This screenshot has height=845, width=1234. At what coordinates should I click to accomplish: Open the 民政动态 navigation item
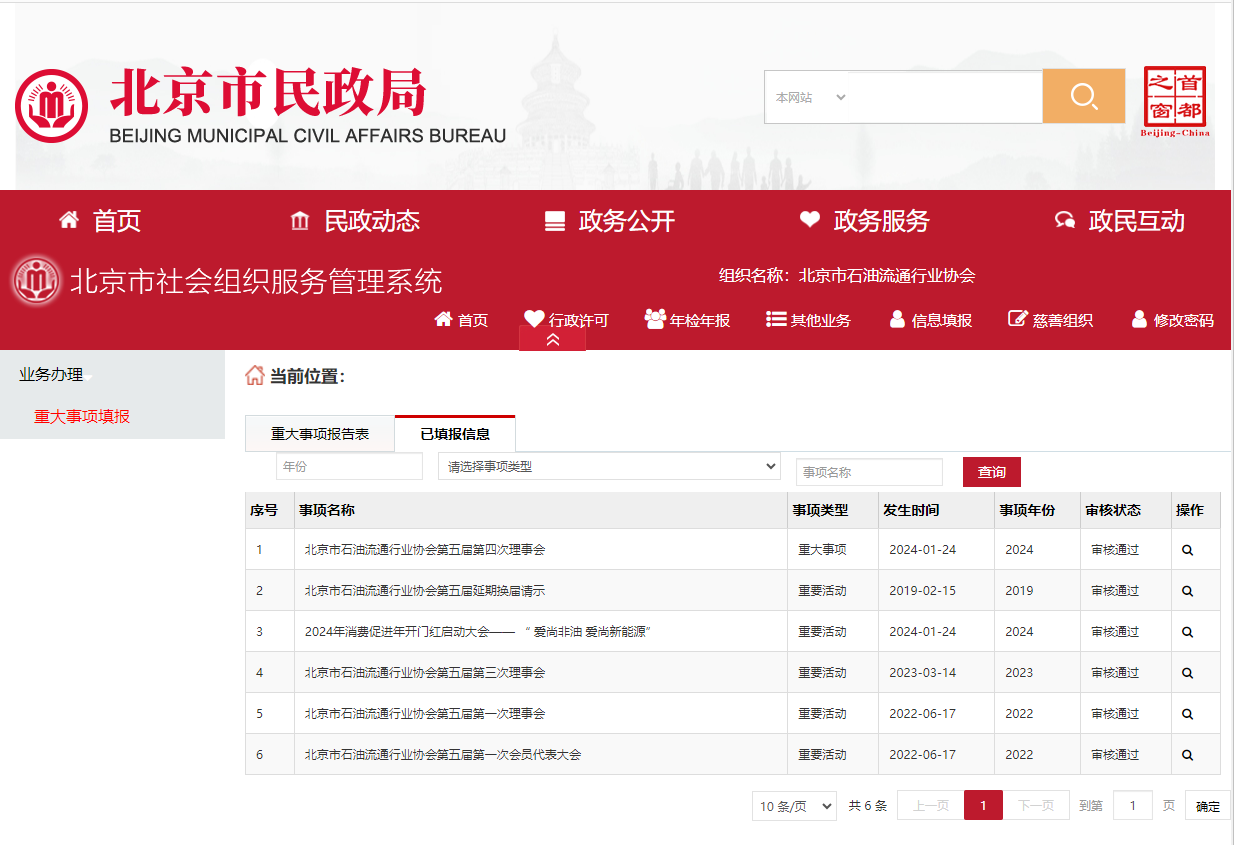click(x=355, y=221)
